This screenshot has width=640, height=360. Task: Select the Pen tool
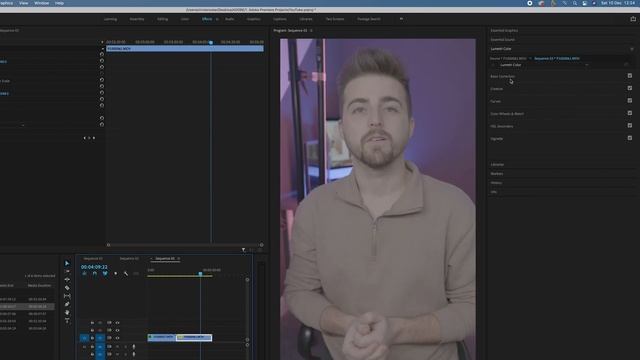point(67,304)
